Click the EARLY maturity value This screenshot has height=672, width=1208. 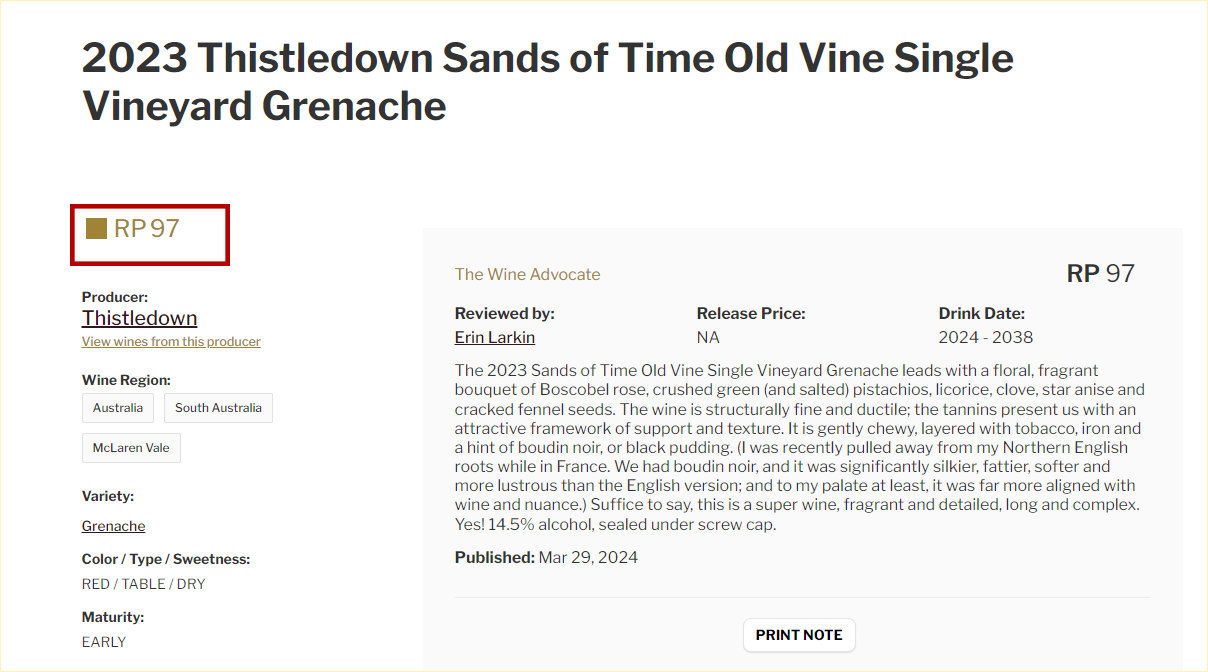pos(104,642)
